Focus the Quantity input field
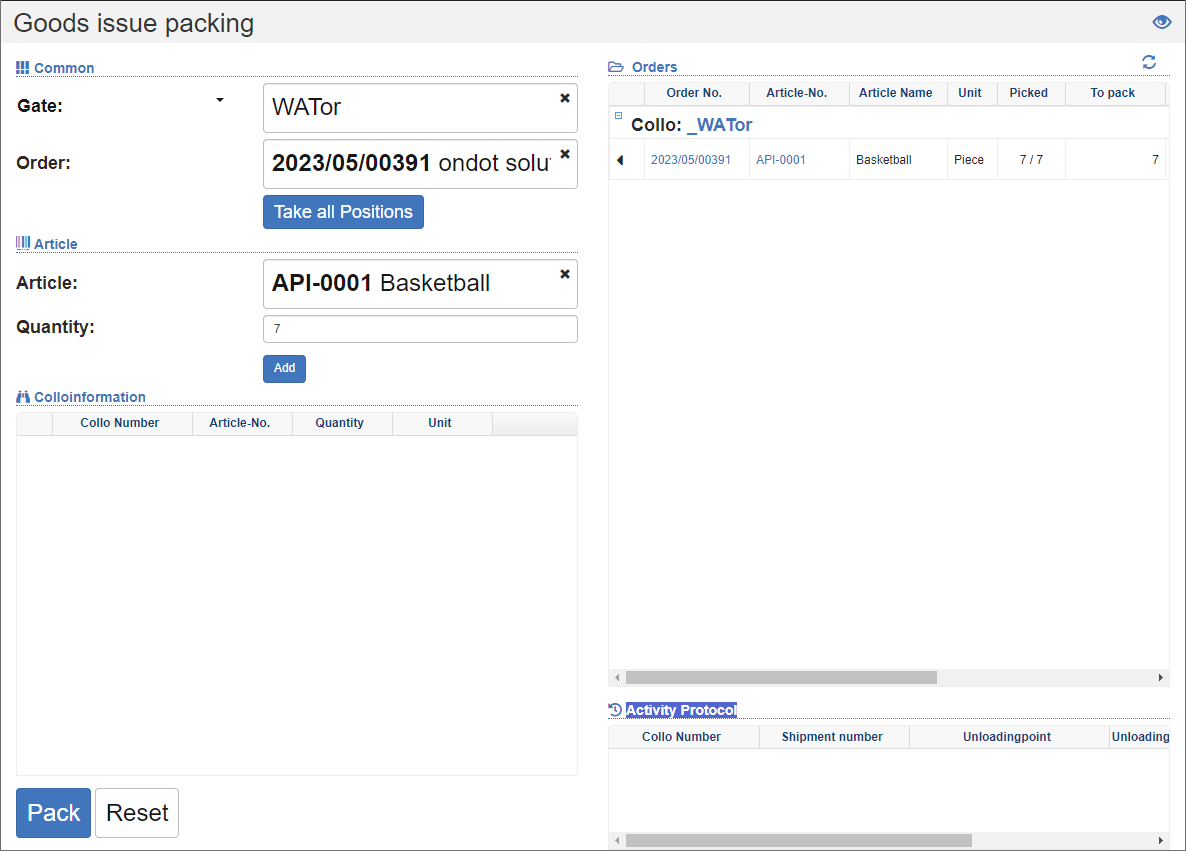 (420, 329)
